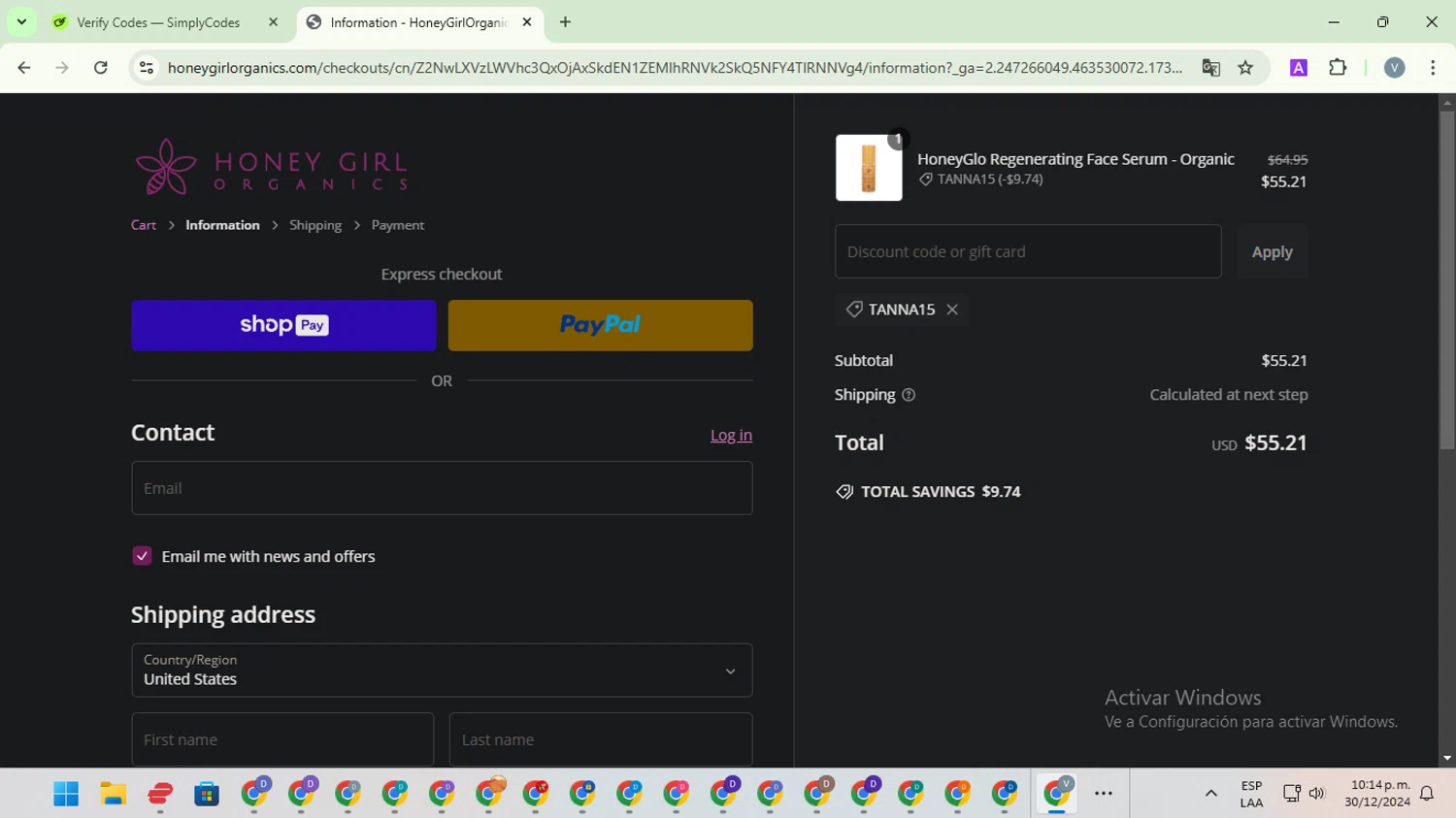Go back to Cart breadcrumb
Screen dimensions: 1456x818
click(x=144, y=225)
